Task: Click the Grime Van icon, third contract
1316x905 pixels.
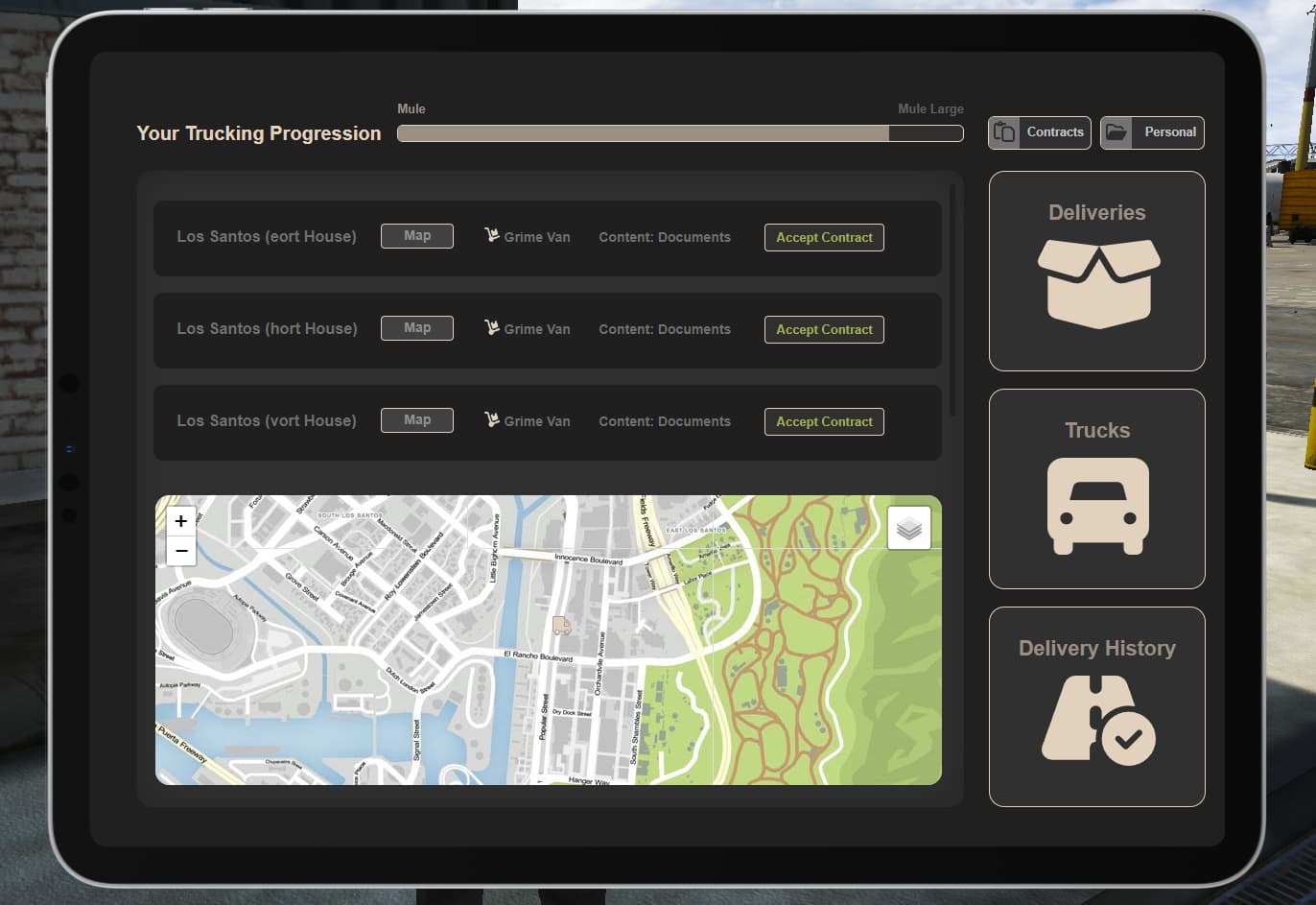Action: pos(492,419)
